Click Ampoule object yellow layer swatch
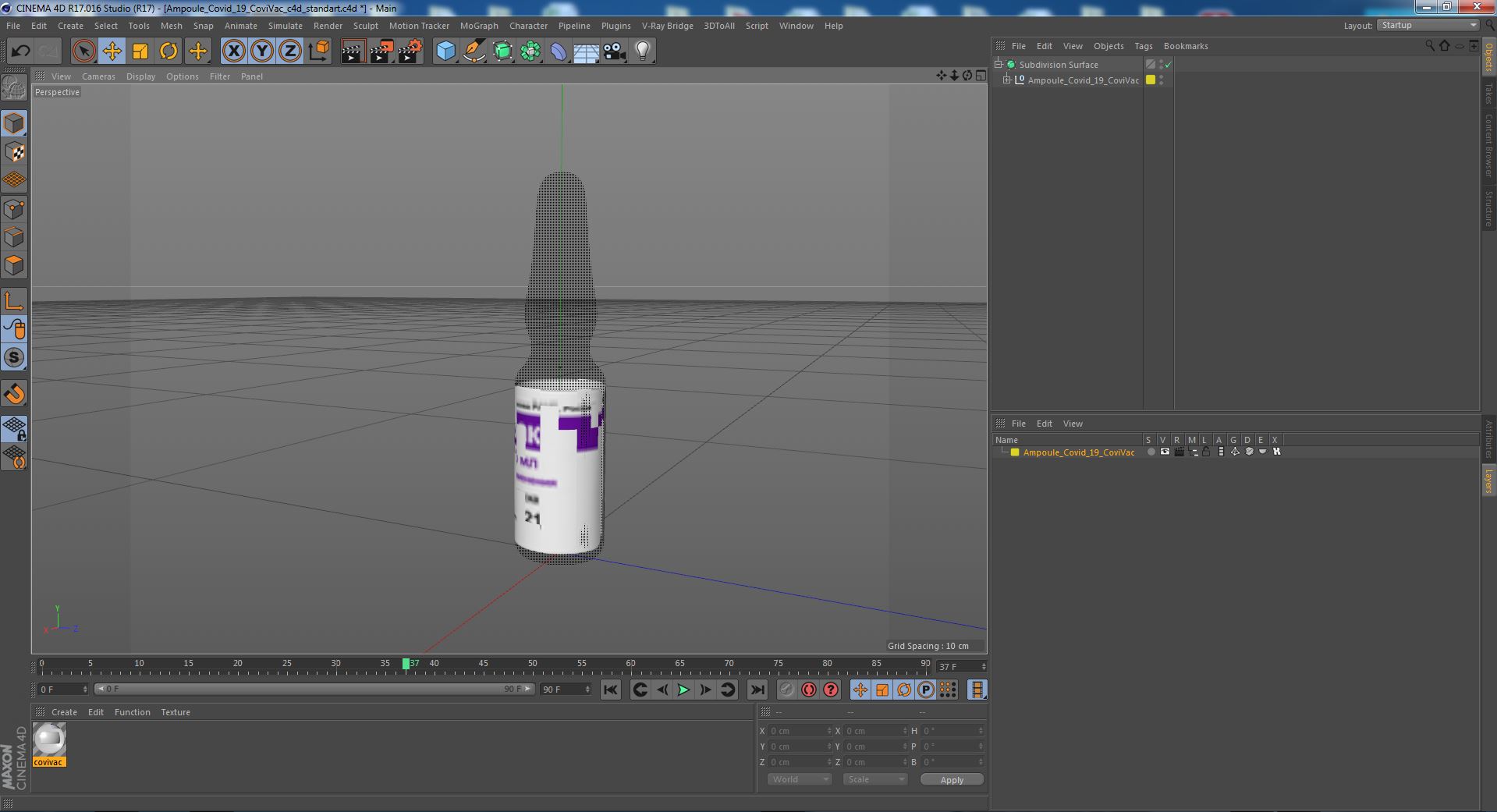This screenshot has height=812, width=1497. pyautogui.click(x=1151, y=80)
